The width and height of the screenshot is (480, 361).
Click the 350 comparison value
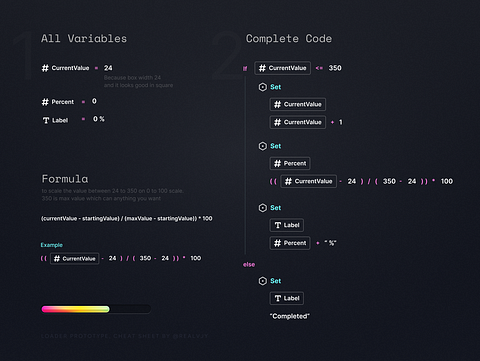pos(335,68)
